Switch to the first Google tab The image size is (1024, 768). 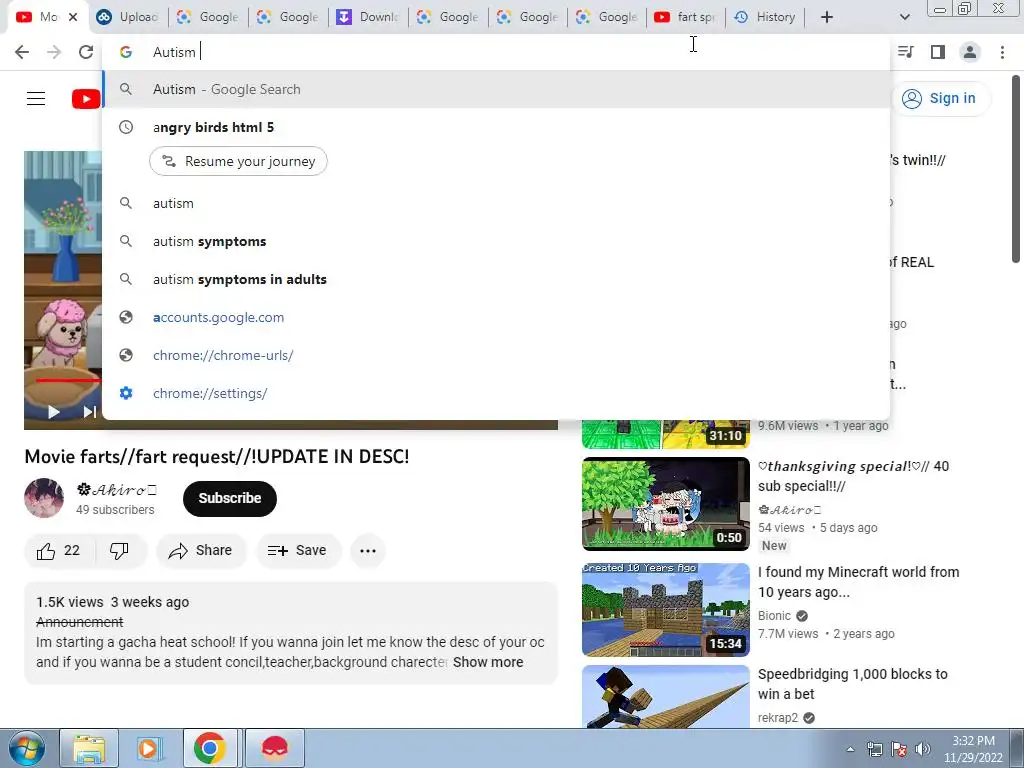tap(208, 17)
